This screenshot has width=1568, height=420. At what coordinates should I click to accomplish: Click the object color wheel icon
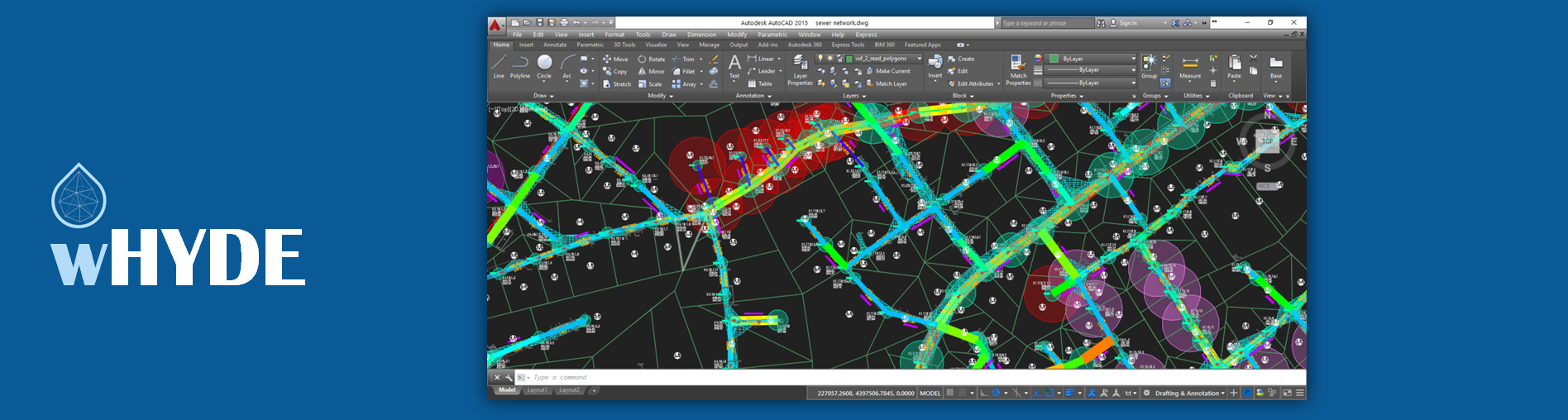click(x=1038, y=59)
